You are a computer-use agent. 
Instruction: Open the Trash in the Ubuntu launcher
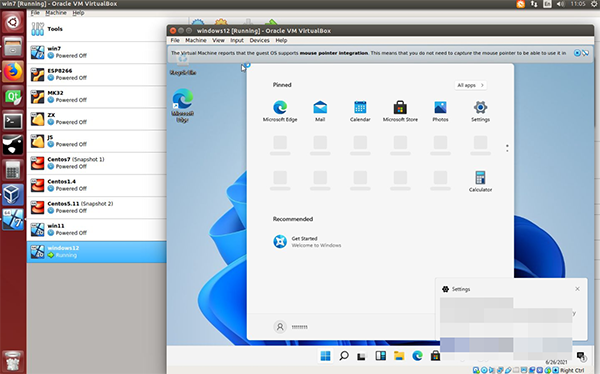point(13,361)
